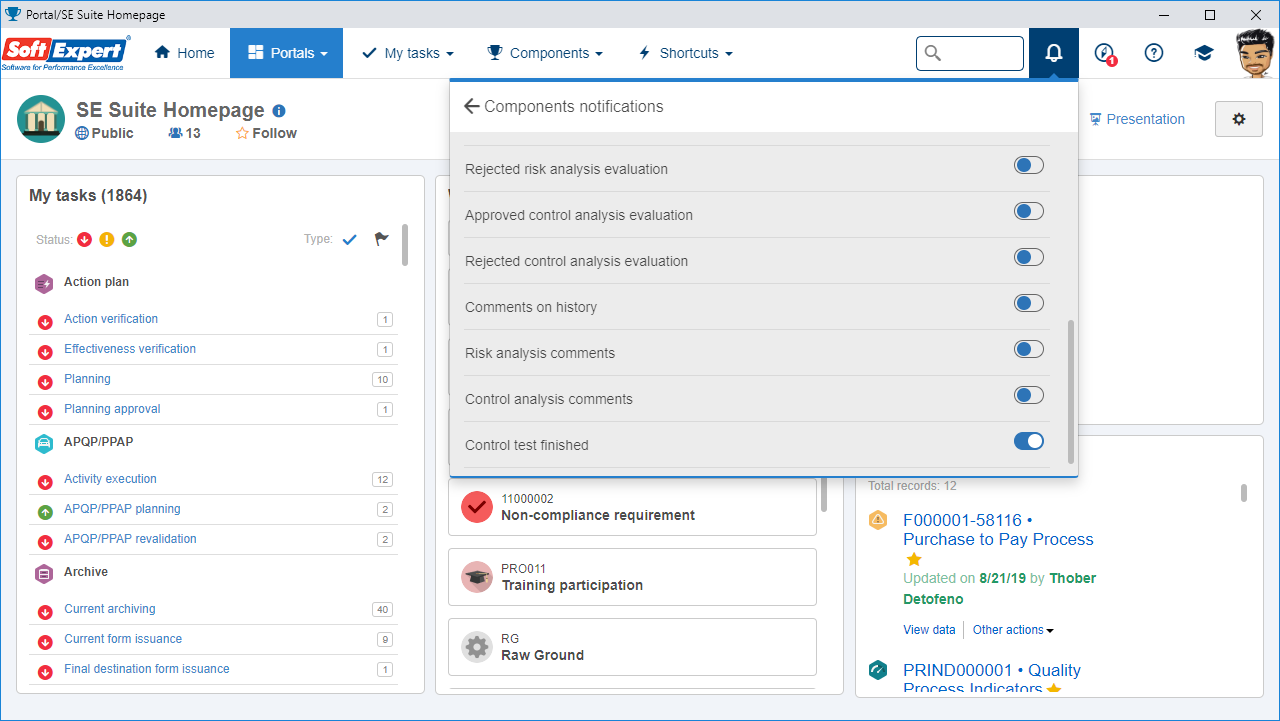The width and height of the screenshot is (1280, 721).
Task: Open the Portals dropdown menu
Action: click(286, 53)
